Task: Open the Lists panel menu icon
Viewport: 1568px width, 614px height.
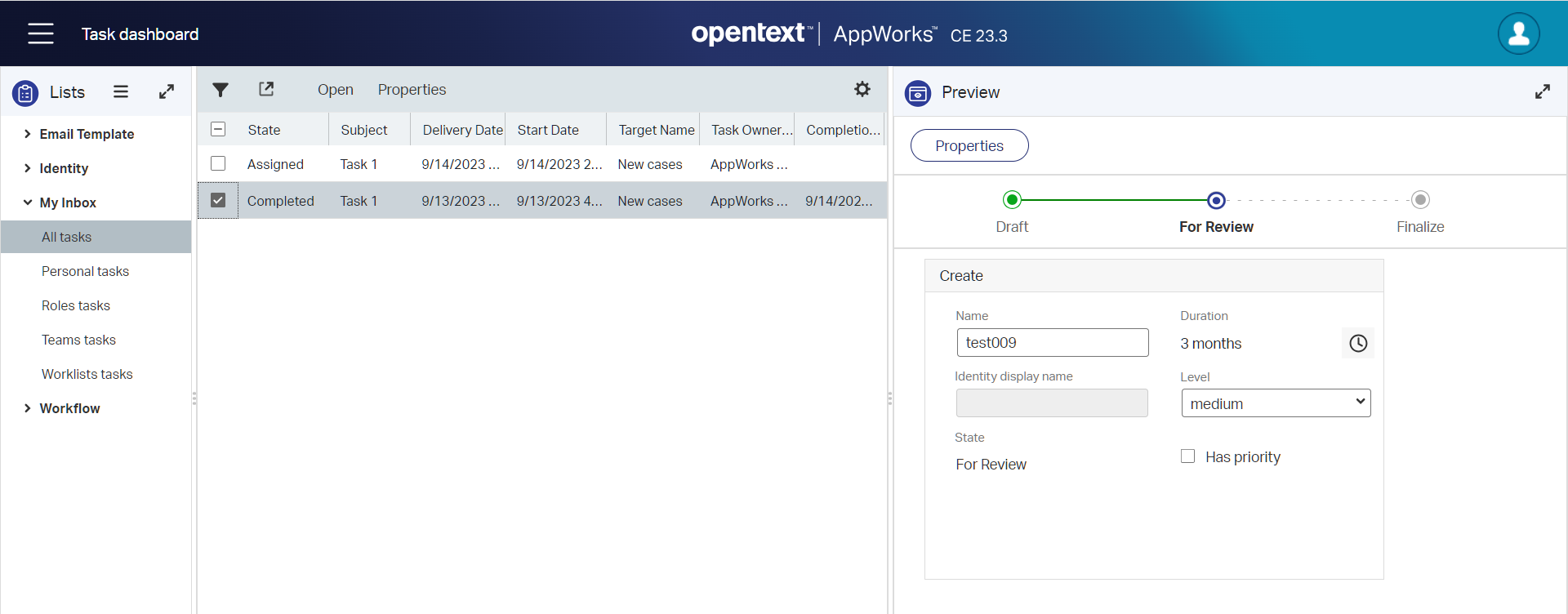Action: tap(121, 91)
